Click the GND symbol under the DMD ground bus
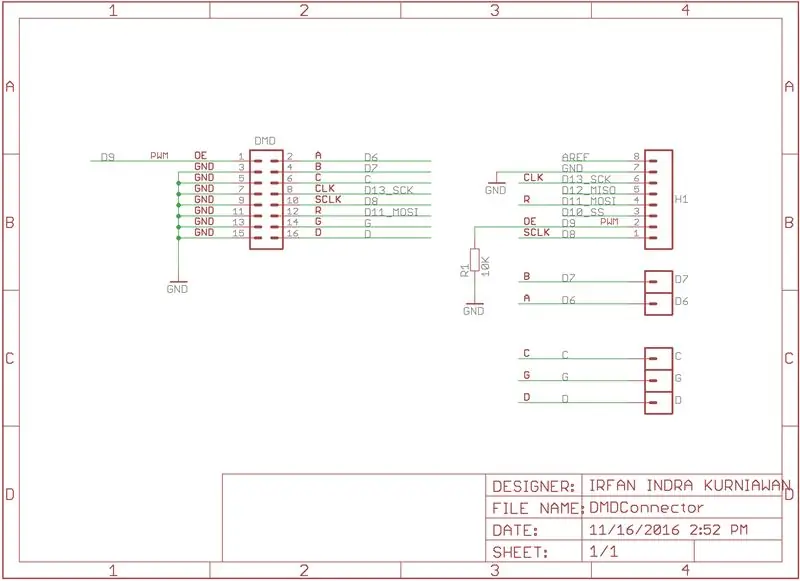This screenshot has height=581, width=800. (x=178, y=287)
